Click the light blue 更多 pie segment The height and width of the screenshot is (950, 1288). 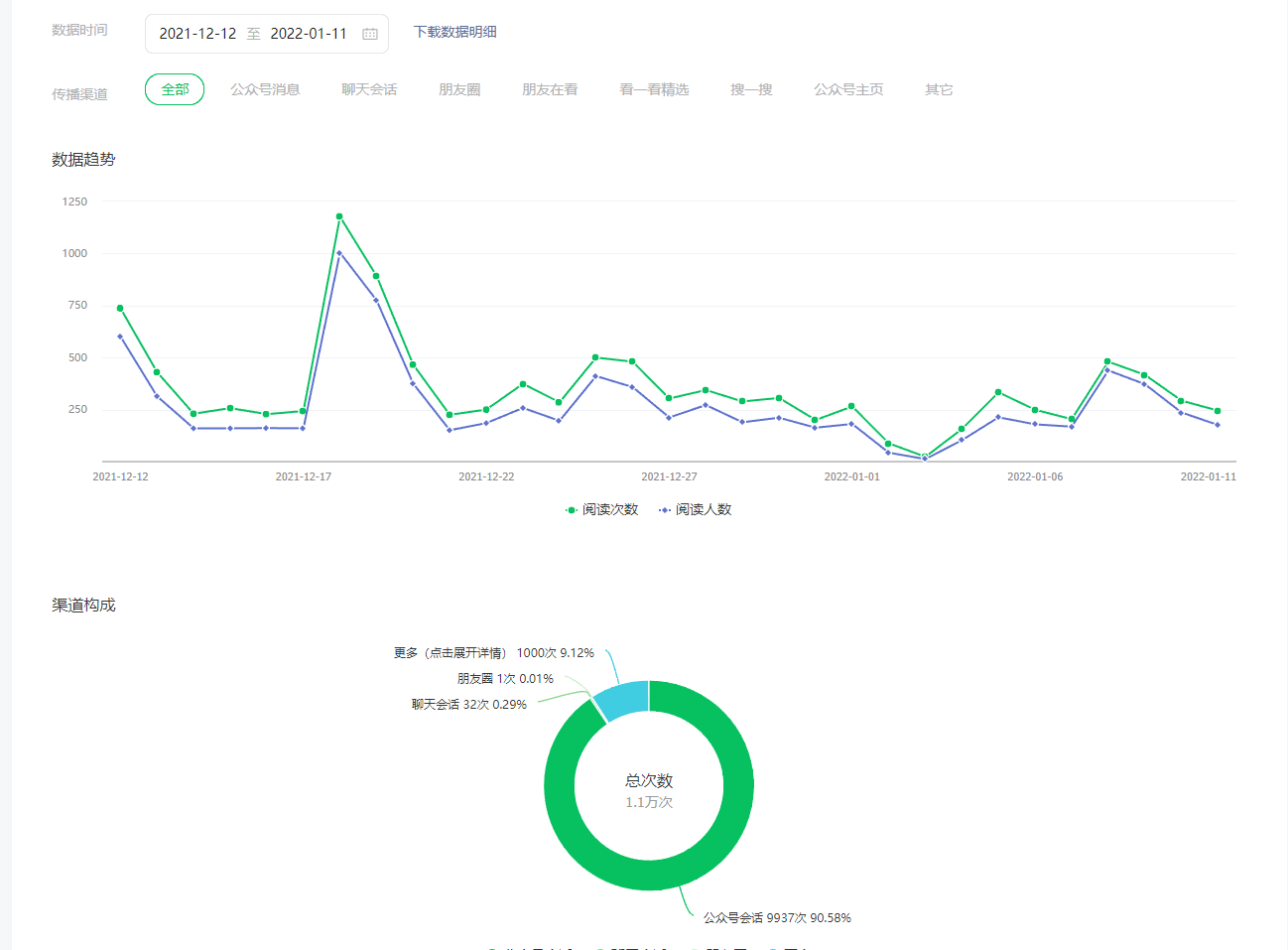pos(623,699)
